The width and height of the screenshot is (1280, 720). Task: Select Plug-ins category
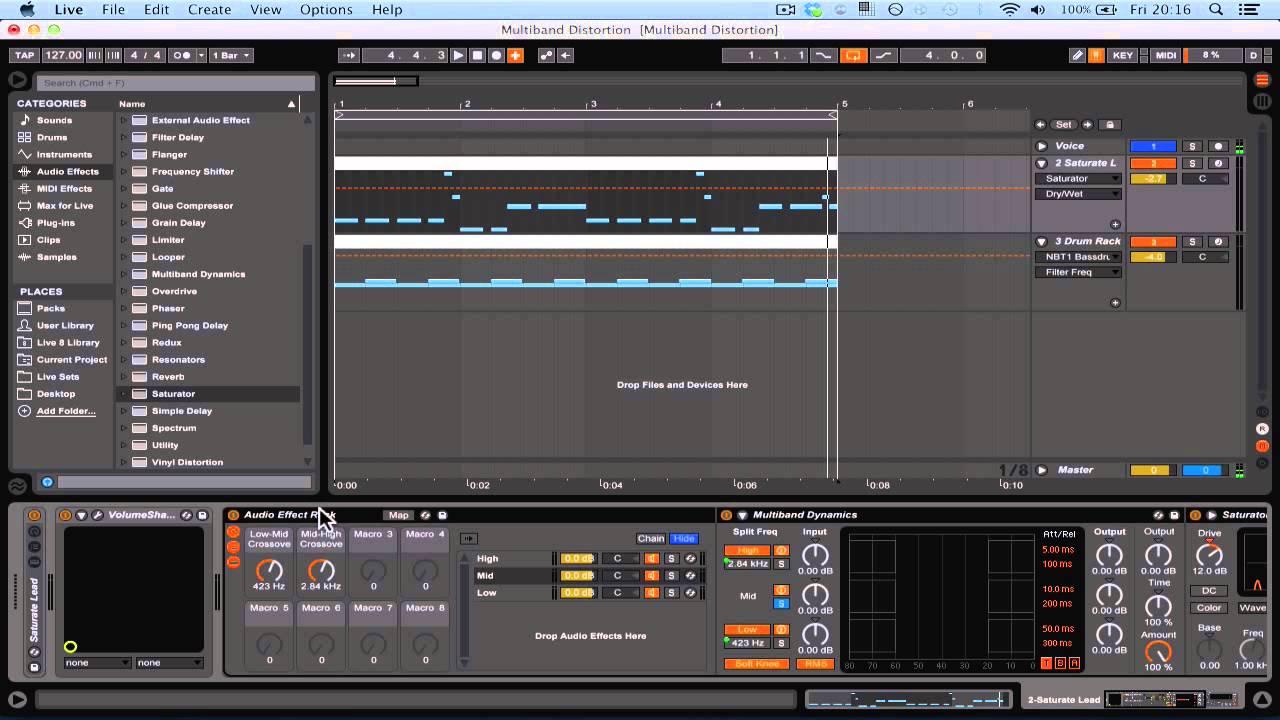[55, 223]
